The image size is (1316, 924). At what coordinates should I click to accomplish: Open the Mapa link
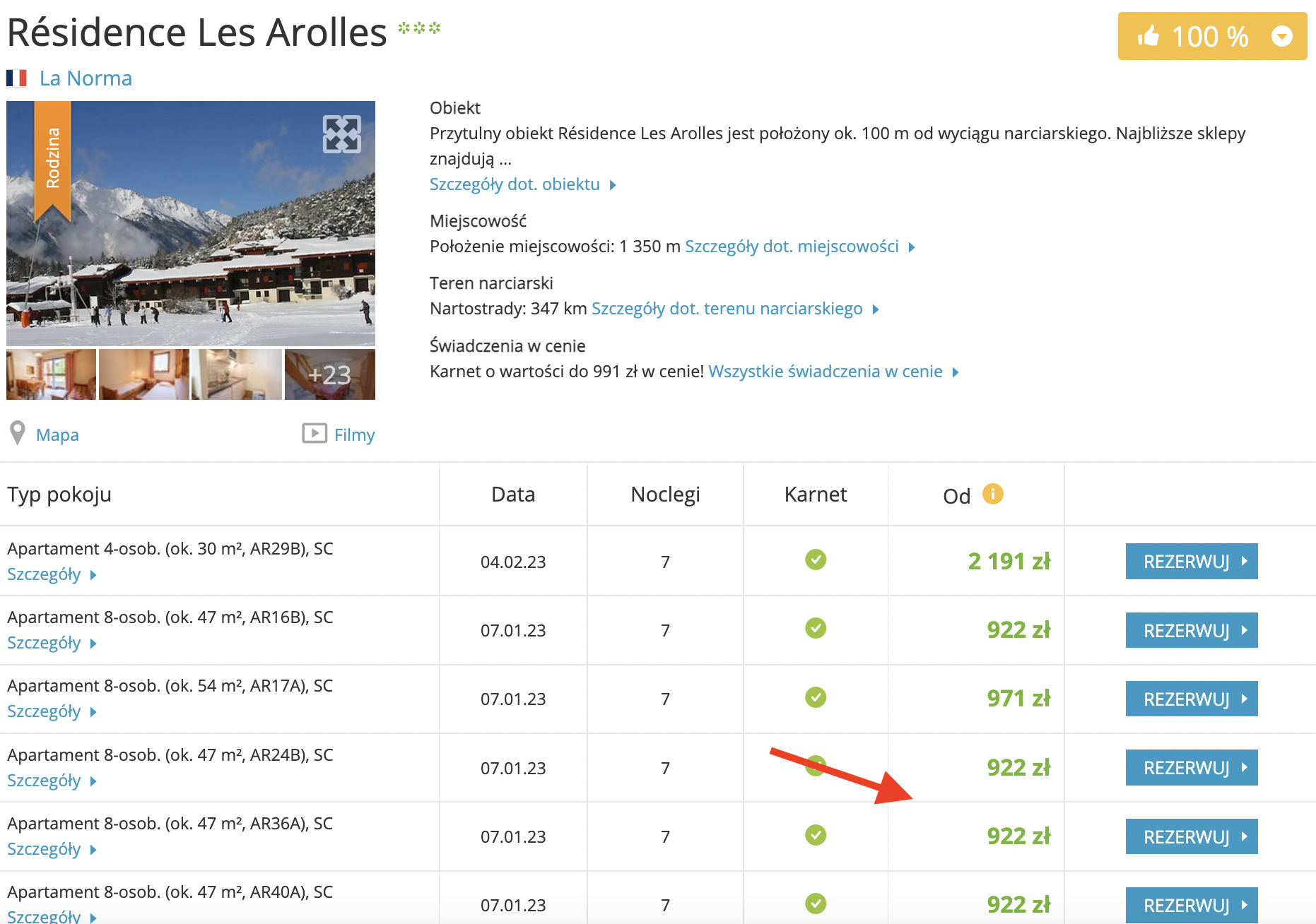click(x=57, y=434)
